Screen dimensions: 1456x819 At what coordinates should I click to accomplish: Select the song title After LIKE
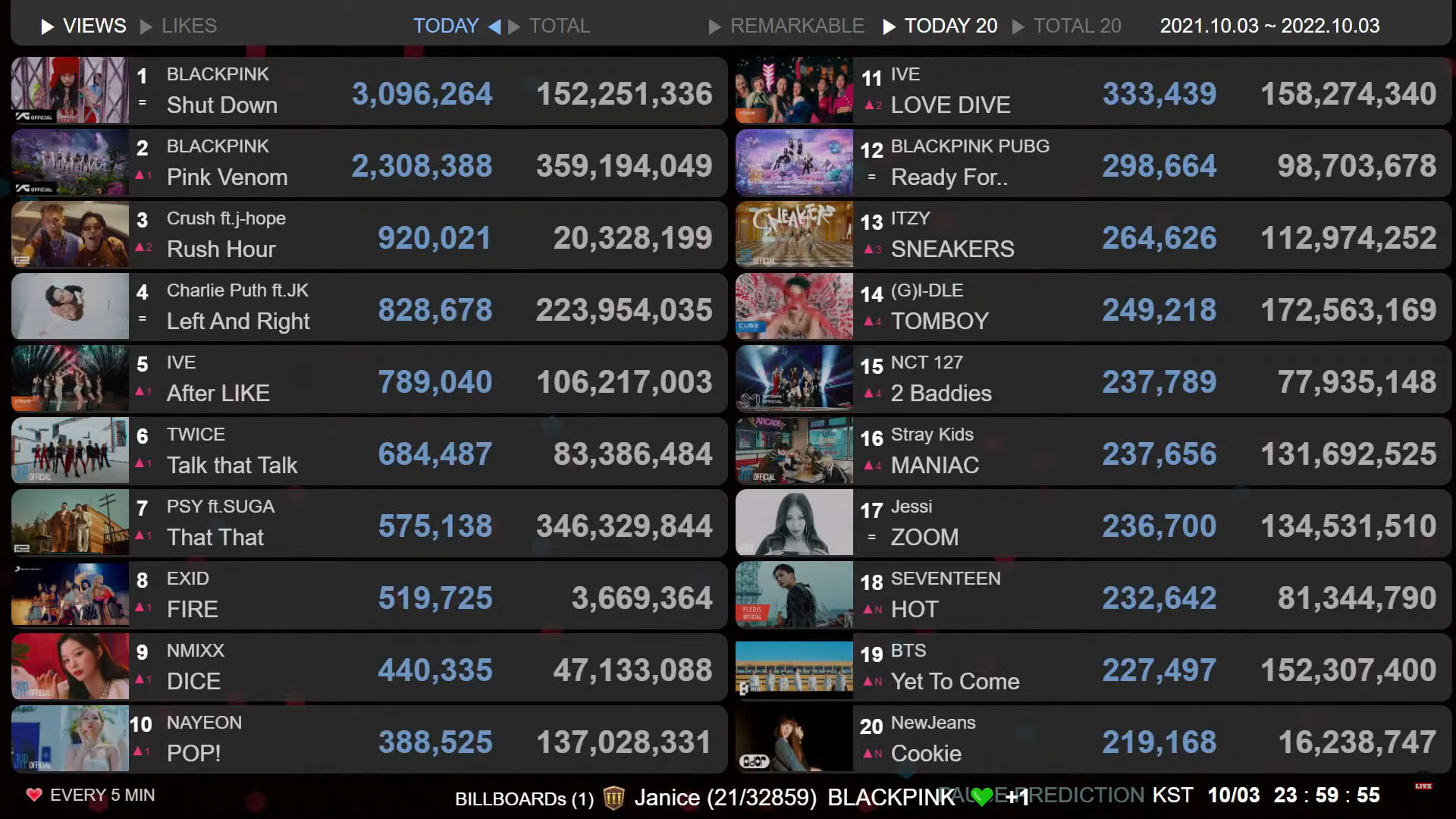tap(218, 393)
